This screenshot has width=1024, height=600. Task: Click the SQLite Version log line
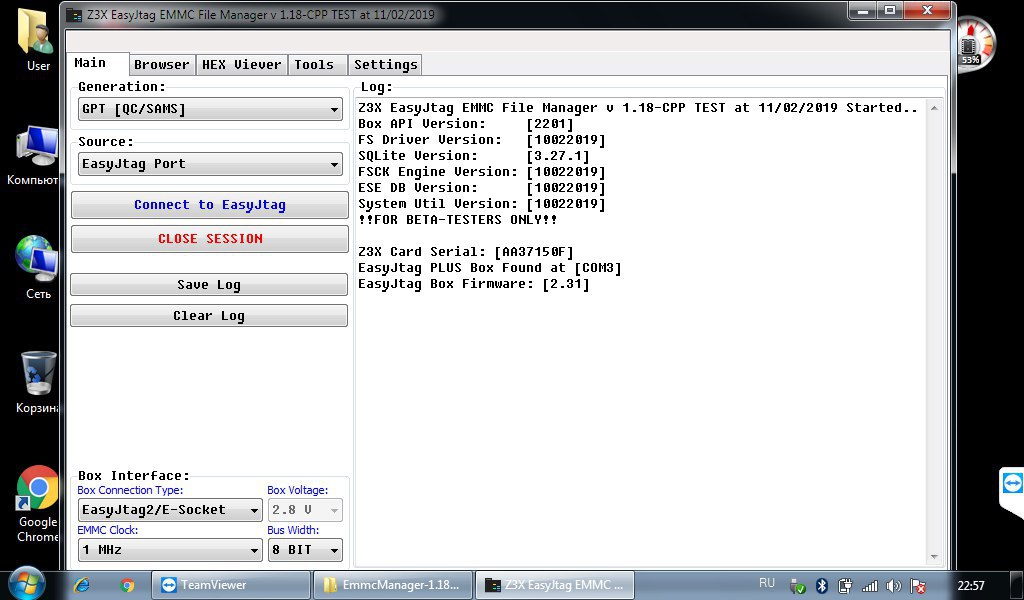click(473, 156)
